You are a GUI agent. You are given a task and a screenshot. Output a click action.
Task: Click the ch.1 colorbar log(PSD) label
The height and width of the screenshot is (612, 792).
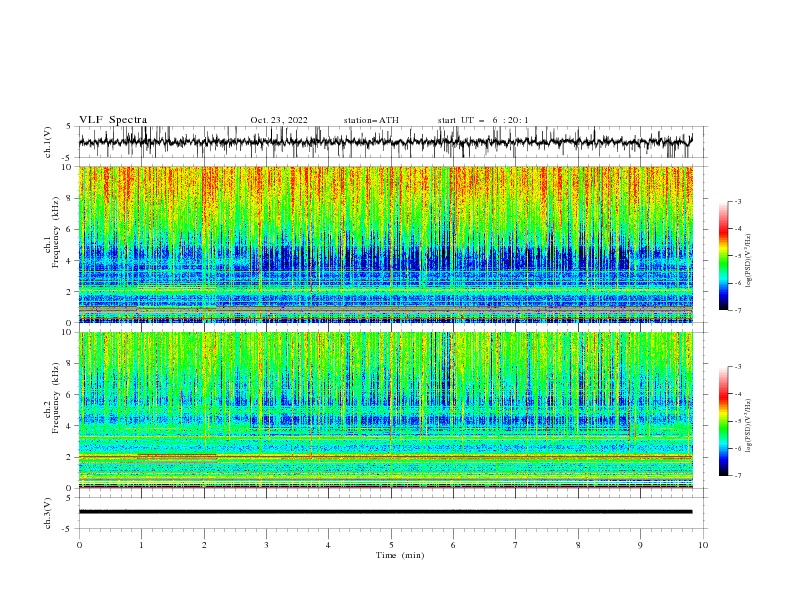(749, 261)
